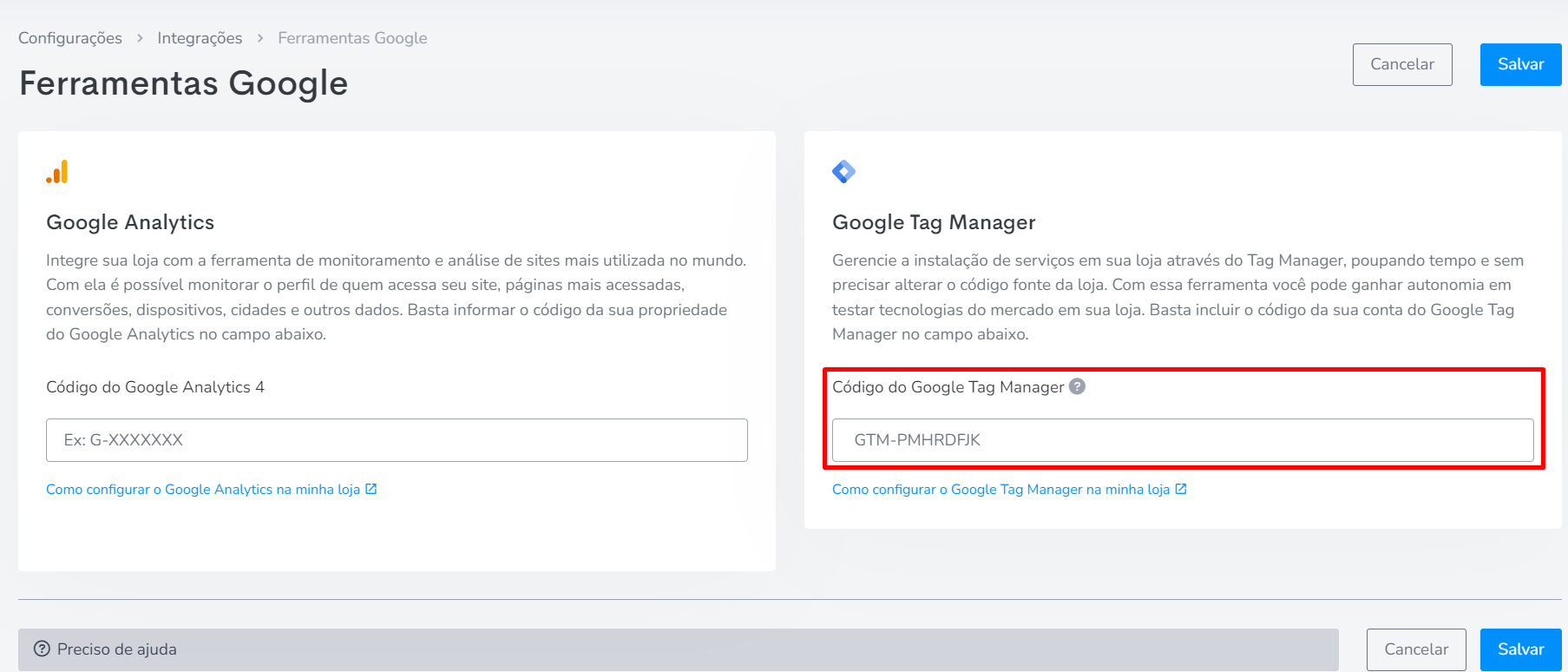Open Como configurar o Google Analytics link
This screenshot has width=1568, height=672.
[x=203, y=490]
